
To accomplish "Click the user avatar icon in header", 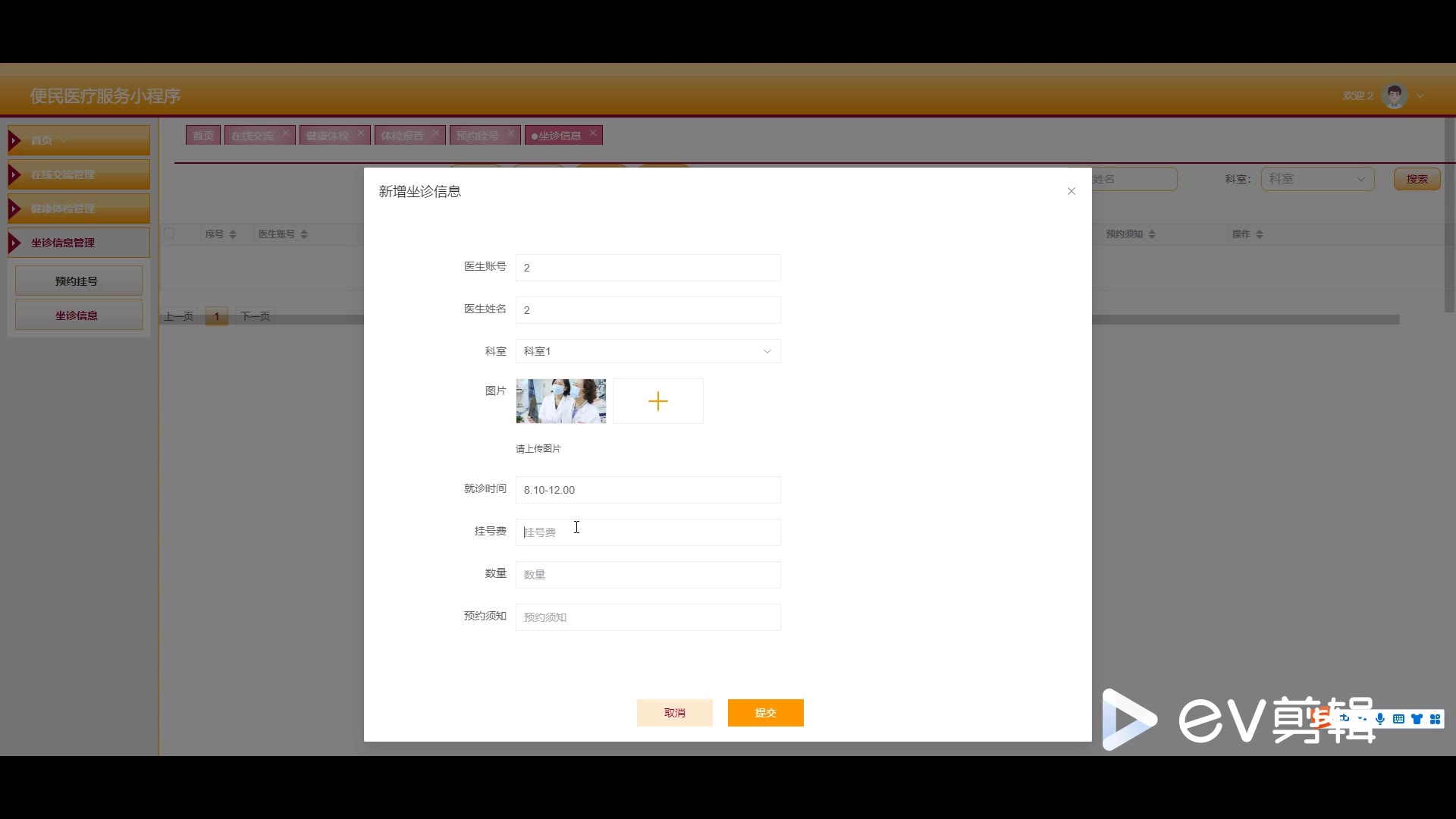I will [1394, 96].
